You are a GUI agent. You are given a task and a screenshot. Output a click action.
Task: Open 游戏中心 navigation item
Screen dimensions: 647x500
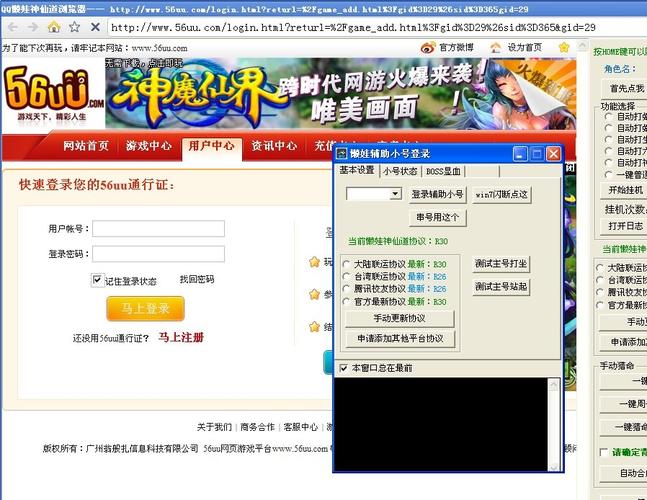(149, 146)
